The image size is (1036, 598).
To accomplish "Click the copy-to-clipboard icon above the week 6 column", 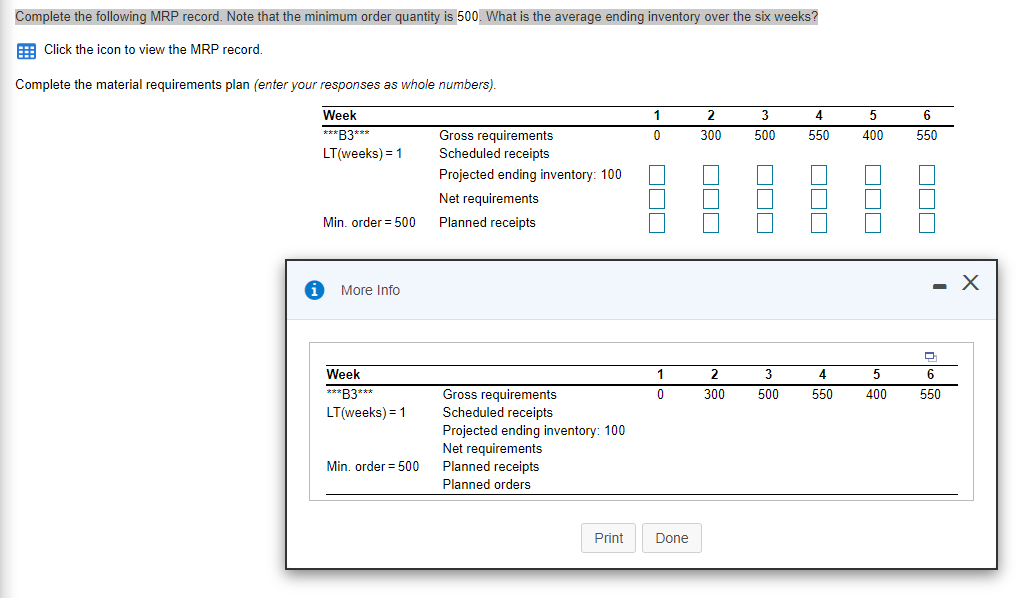I will click(931, 356).
